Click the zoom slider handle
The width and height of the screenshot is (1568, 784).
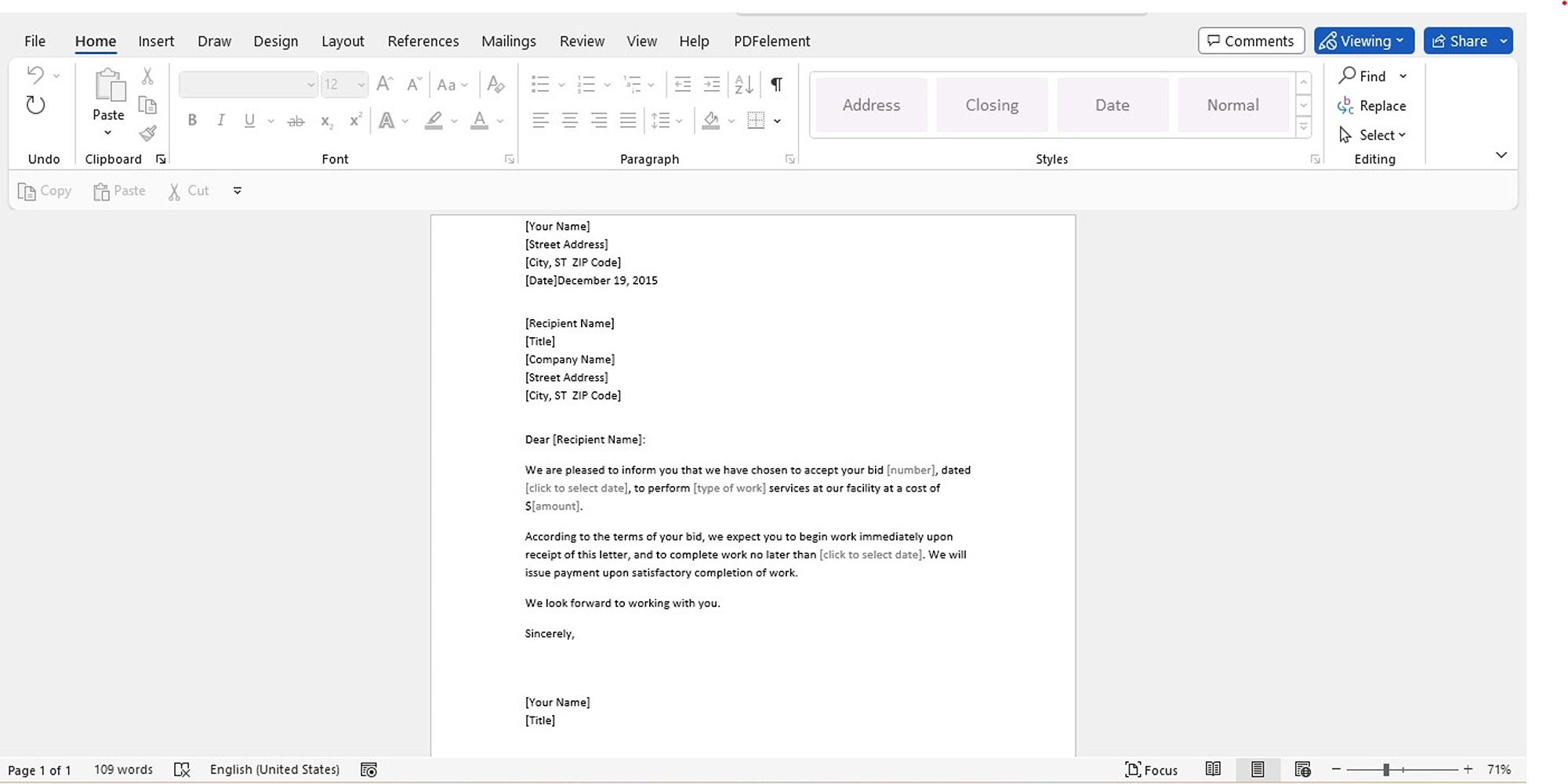click(1386, 770)
